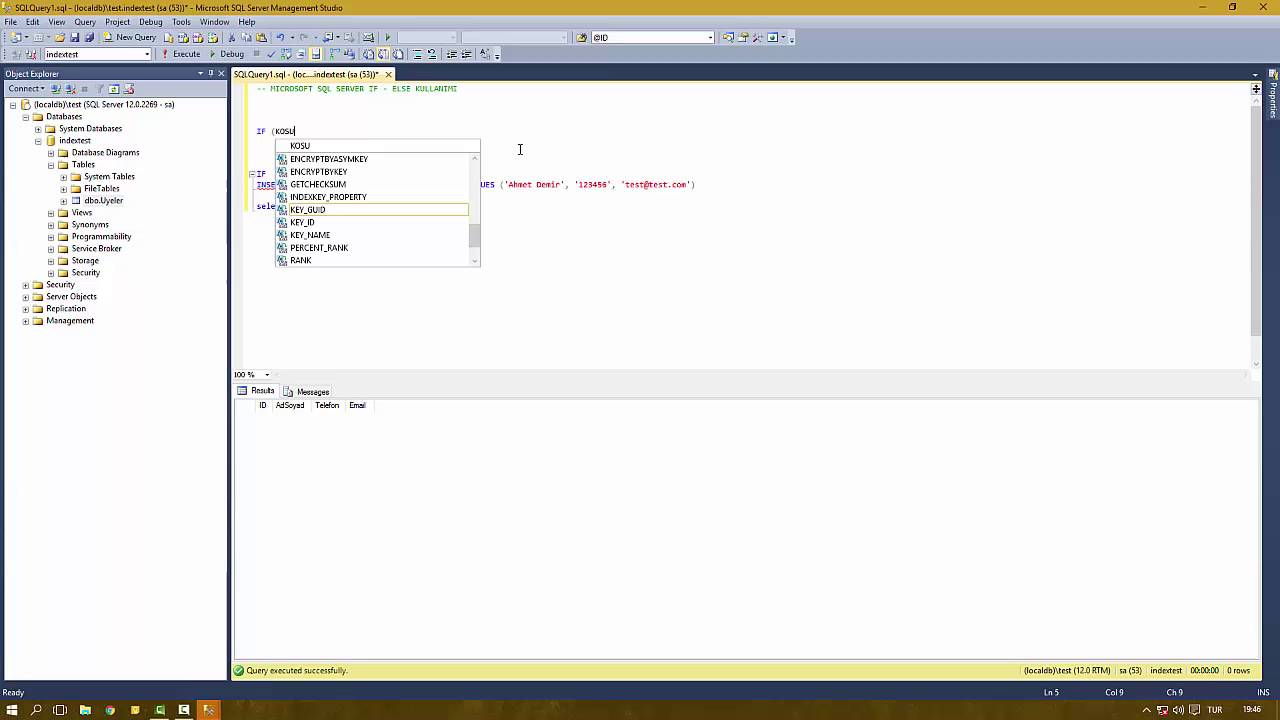Click the Increase Indent icon
Image resolution: width=1280 pixels, height=720 pixels.
coord(466,54)
